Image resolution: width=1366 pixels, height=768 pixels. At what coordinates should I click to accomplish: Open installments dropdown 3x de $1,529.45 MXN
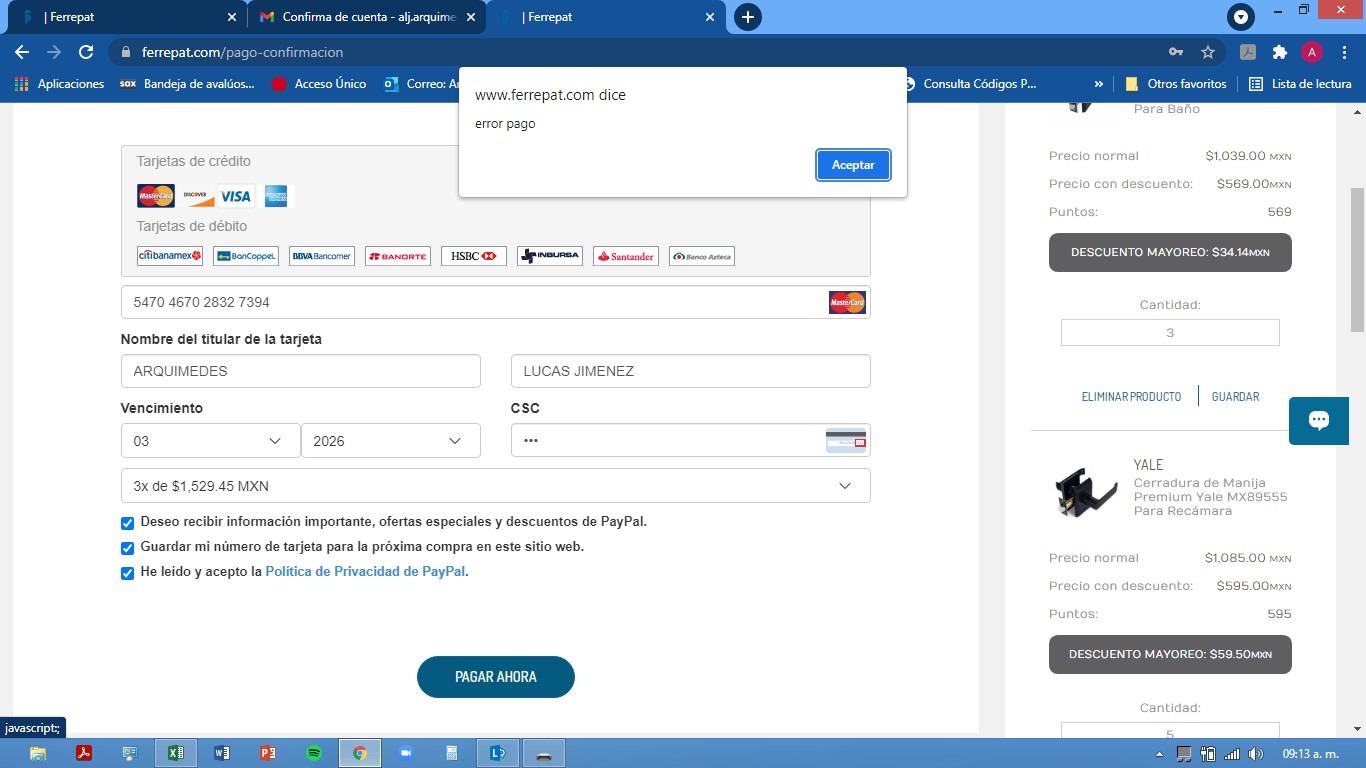coord(495,486)
